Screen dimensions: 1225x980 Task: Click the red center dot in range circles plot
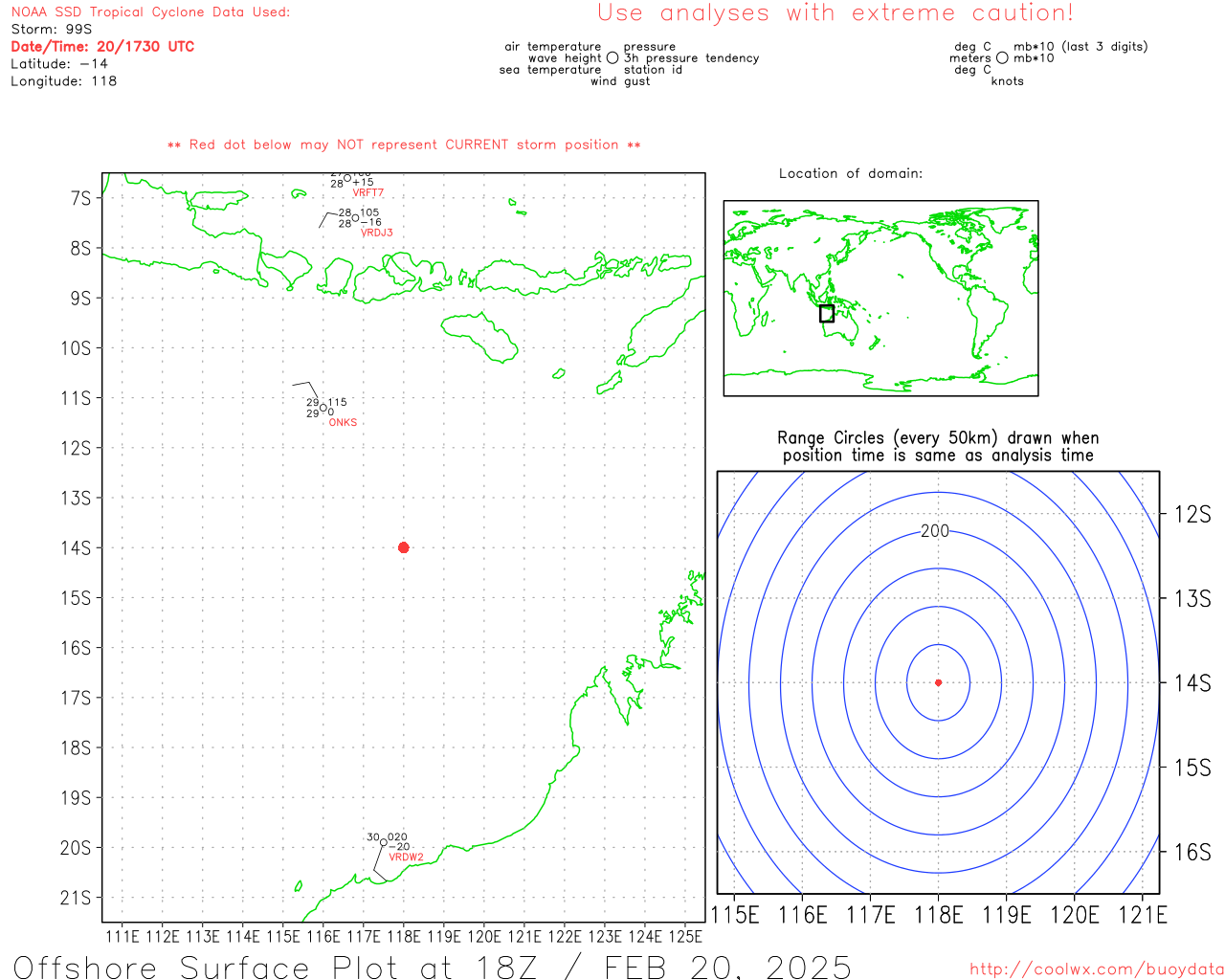[x=938, y=682]
